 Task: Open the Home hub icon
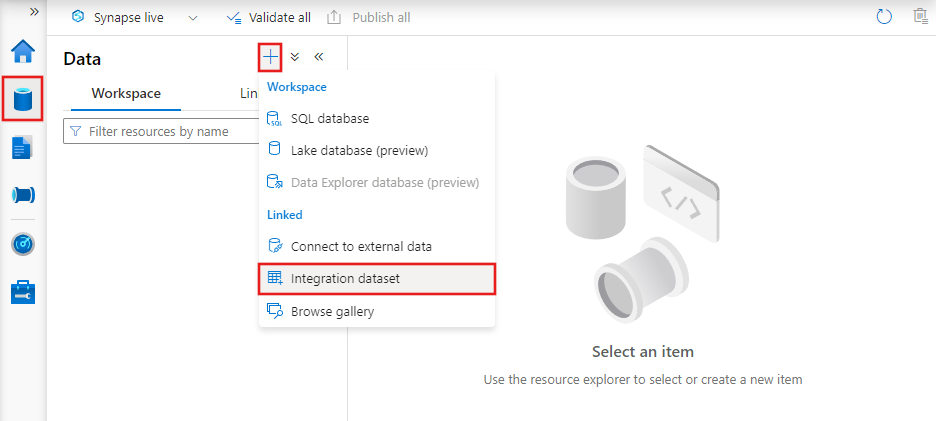pos(23,52)
